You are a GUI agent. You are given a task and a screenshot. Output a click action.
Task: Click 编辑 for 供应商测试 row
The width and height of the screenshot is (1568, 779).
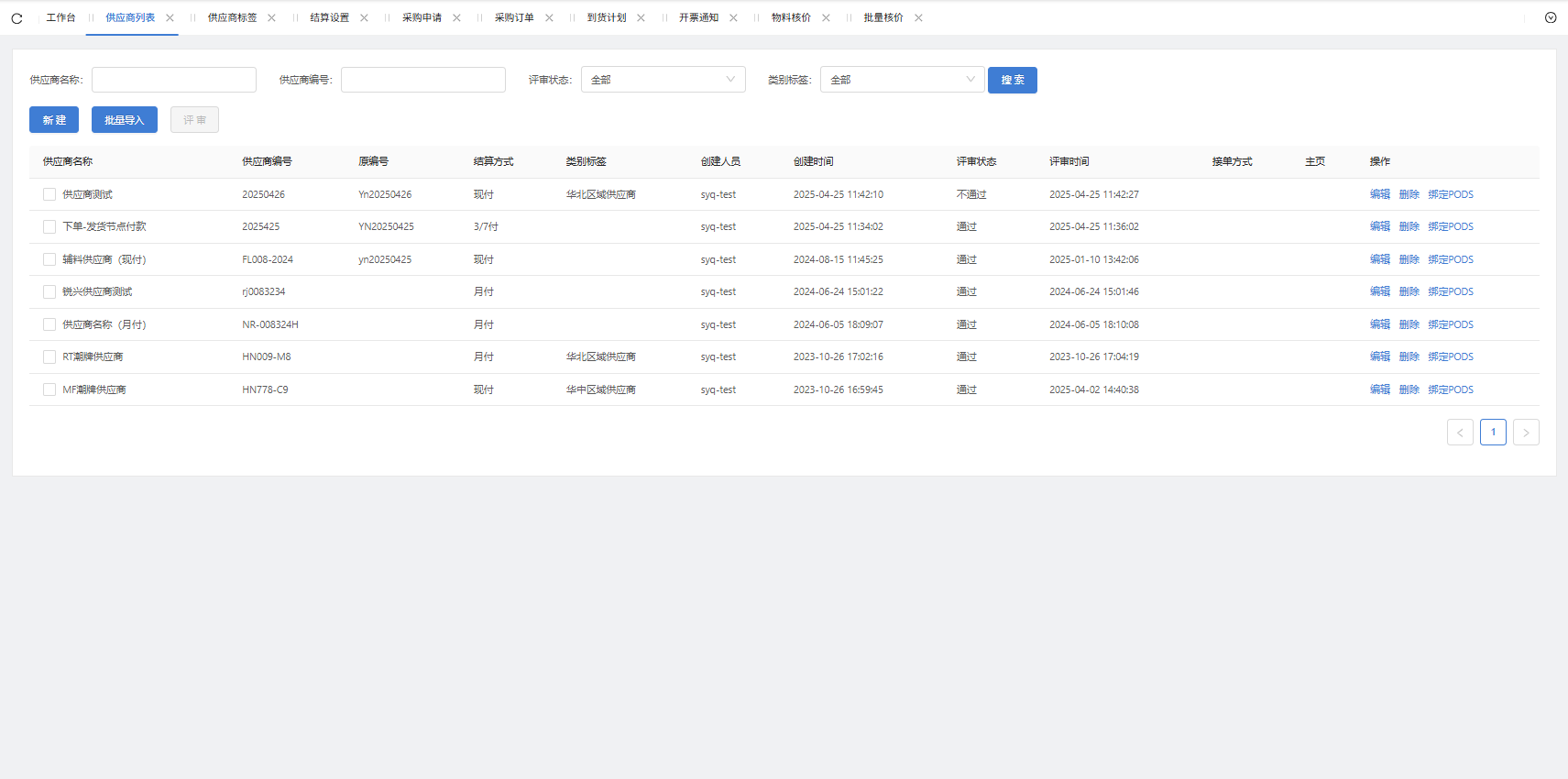pyautogui.click(x=1380, y=194)
